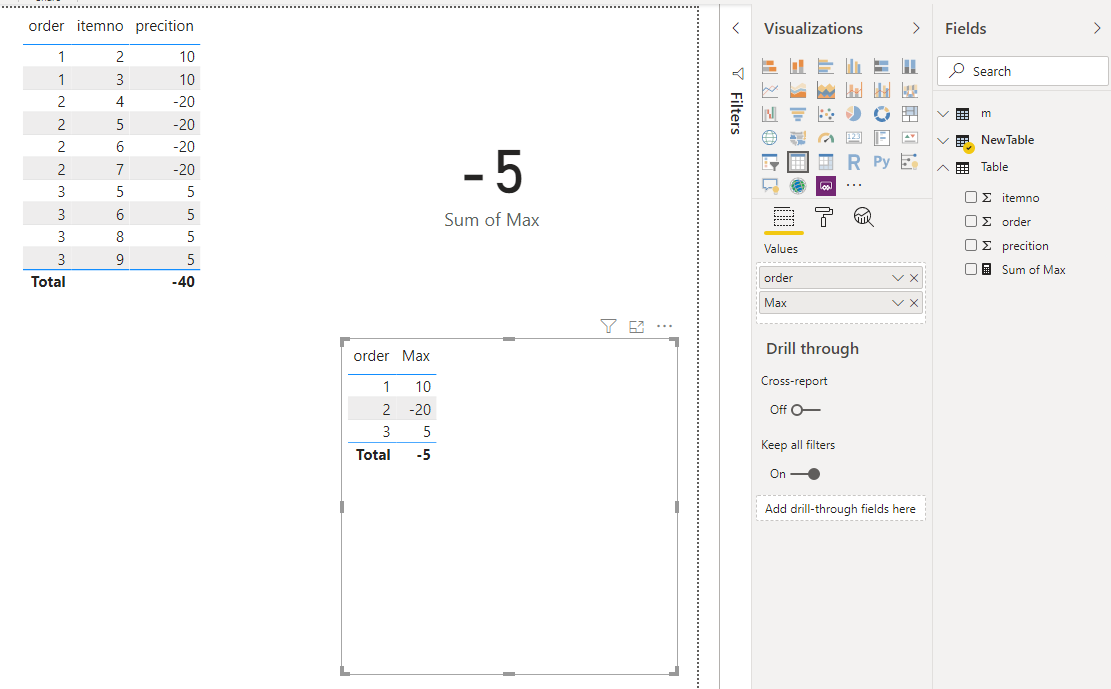1111x689 pixels.
Task: Select the filled map visual
Action: click(798, 138)
